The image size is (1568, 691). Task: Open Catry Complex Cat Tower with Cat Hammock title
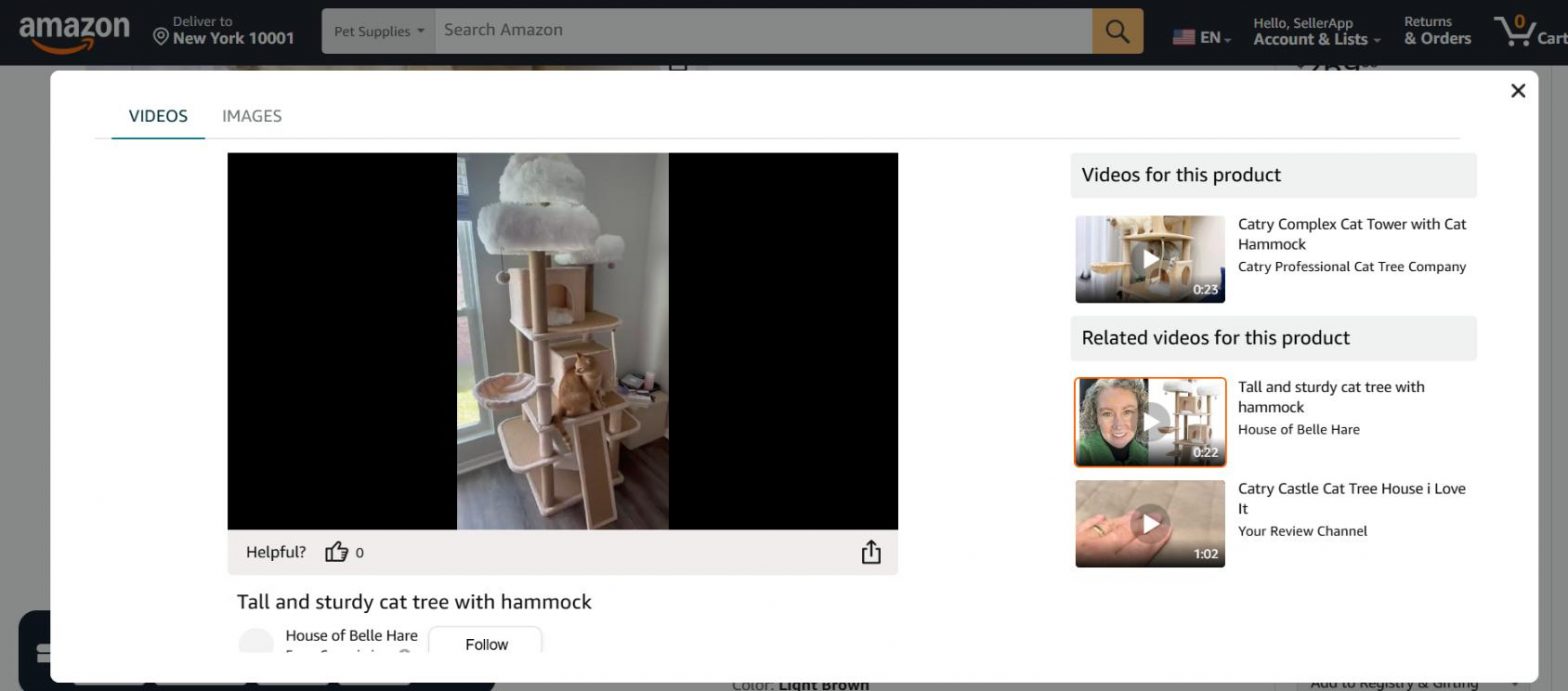[x=1352, y=234]
